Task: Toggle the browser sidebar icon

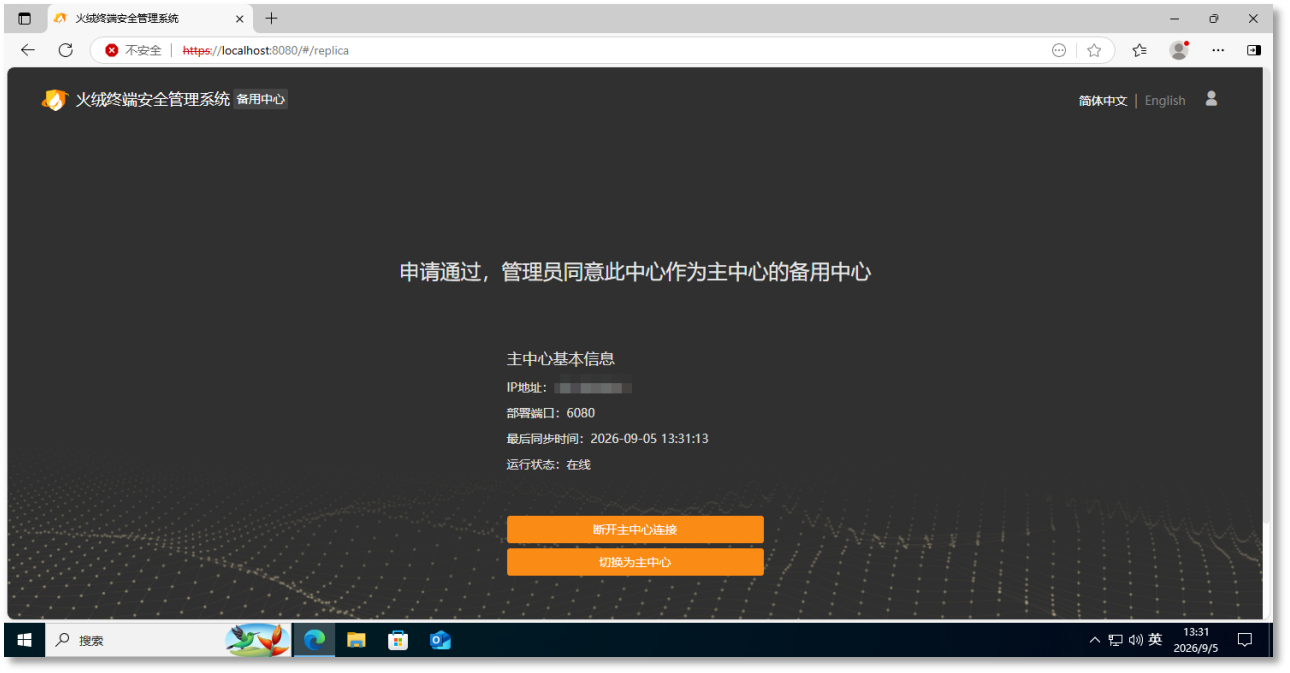Action: click(1253, 50)
